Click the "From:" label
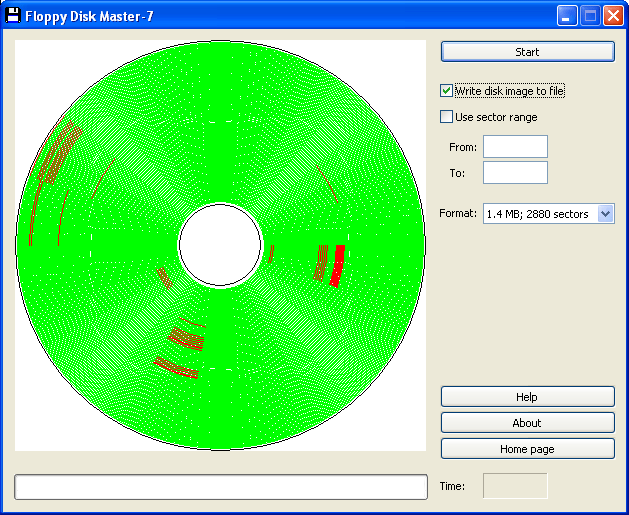 coord(463,147)
